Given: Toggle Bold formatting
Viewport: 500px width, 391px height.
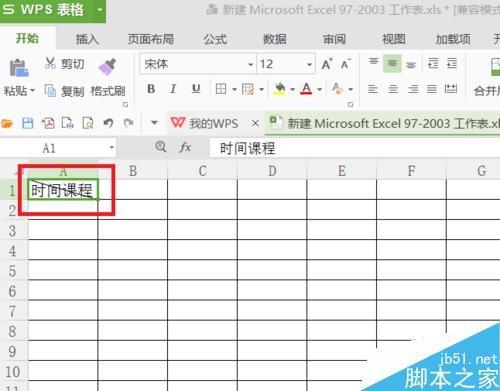Looking at the screenshot, I should (x=151, y=89).
